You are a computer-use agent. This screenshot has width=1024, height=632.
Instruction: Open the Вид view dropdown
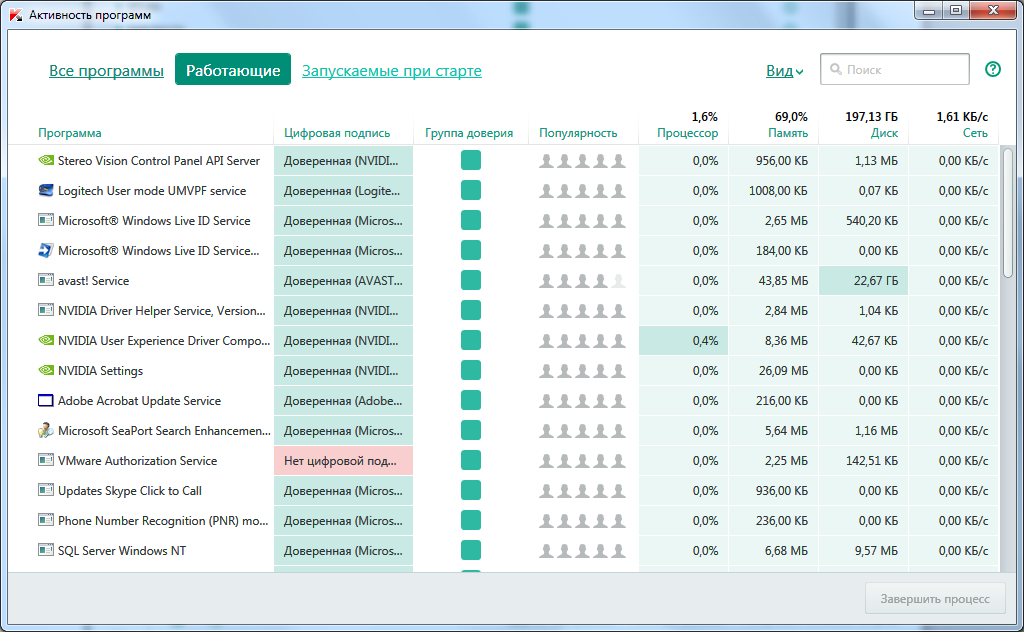coord(784,71)
